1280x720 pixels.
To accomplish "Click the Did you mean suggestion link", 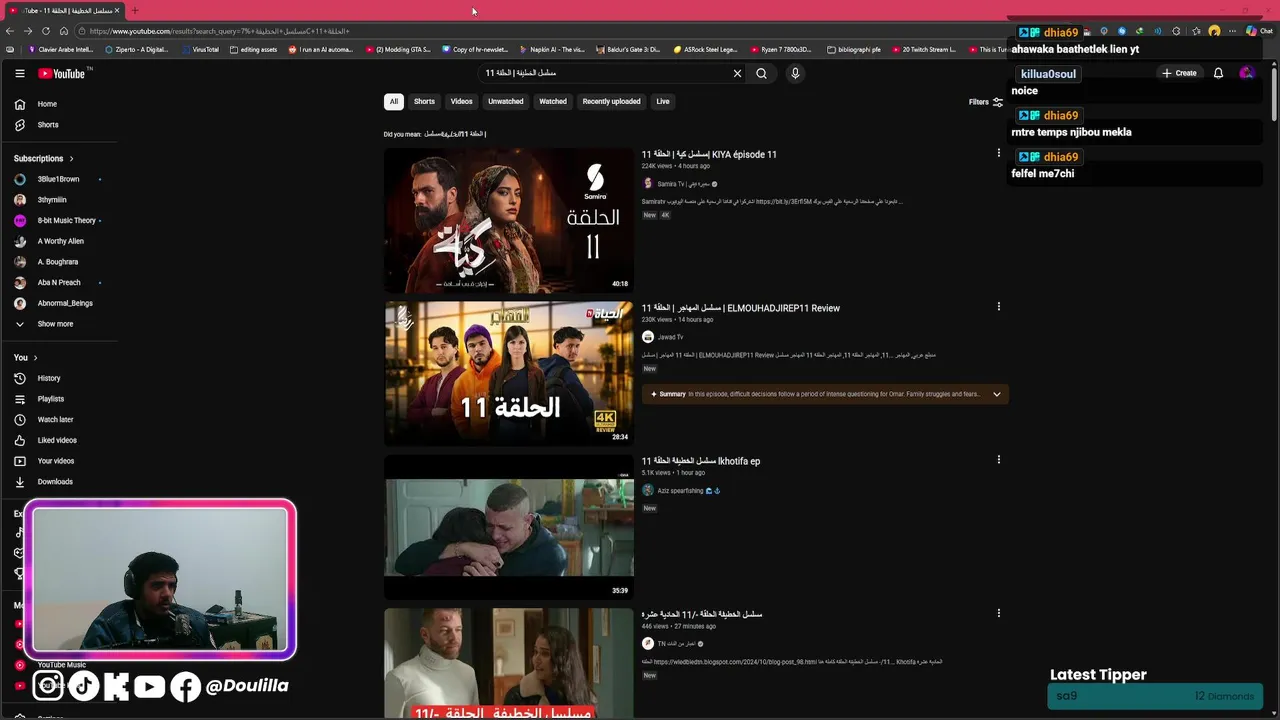I will (x=455, y=134).
